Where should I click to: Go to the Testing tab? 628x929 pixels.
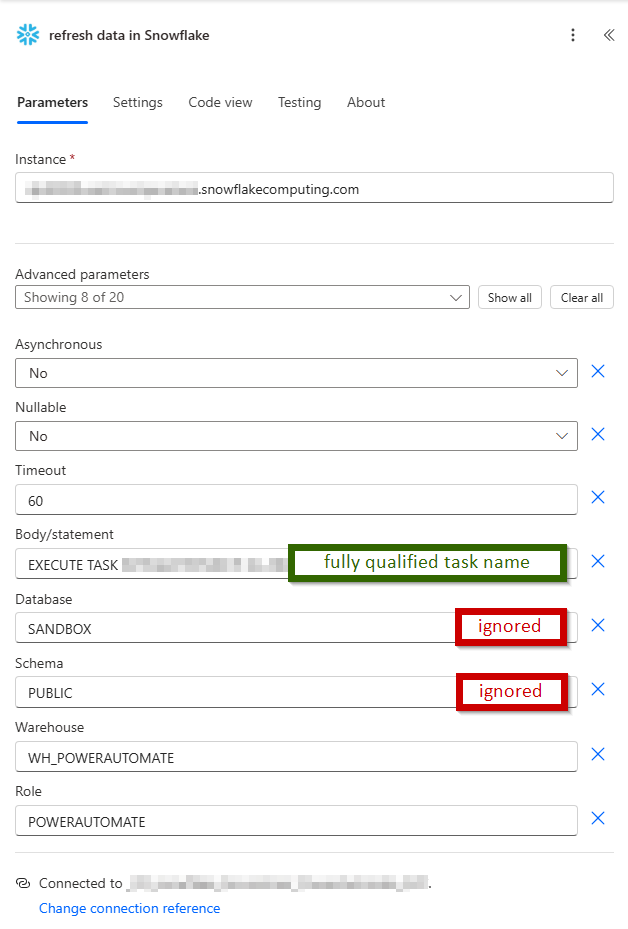coord(299,102)
